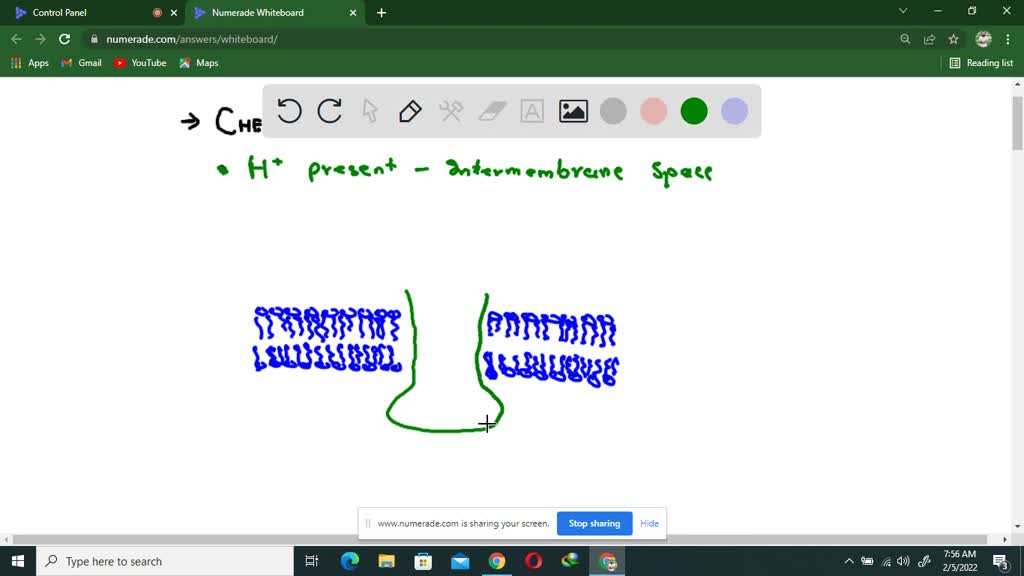Open a new browser tab
Viewport: 1024px width, 576px height.
coord(381,13)
